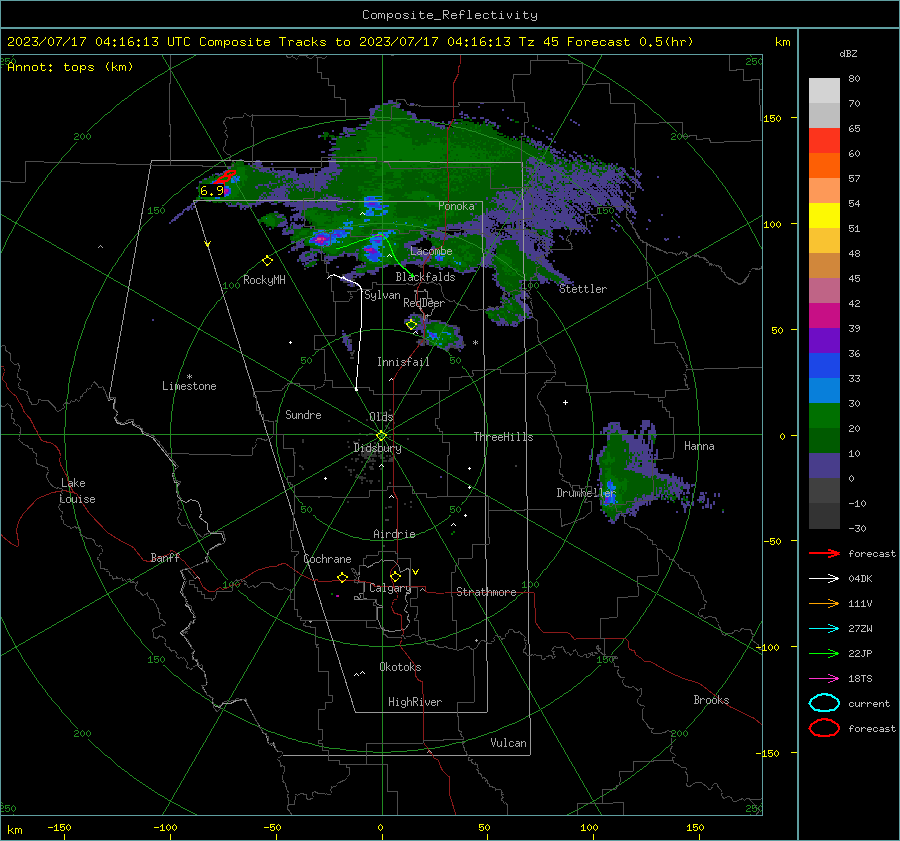Click the 'Limestone' label
Viewport: 900px width, 841px height.
click(189, 386)
